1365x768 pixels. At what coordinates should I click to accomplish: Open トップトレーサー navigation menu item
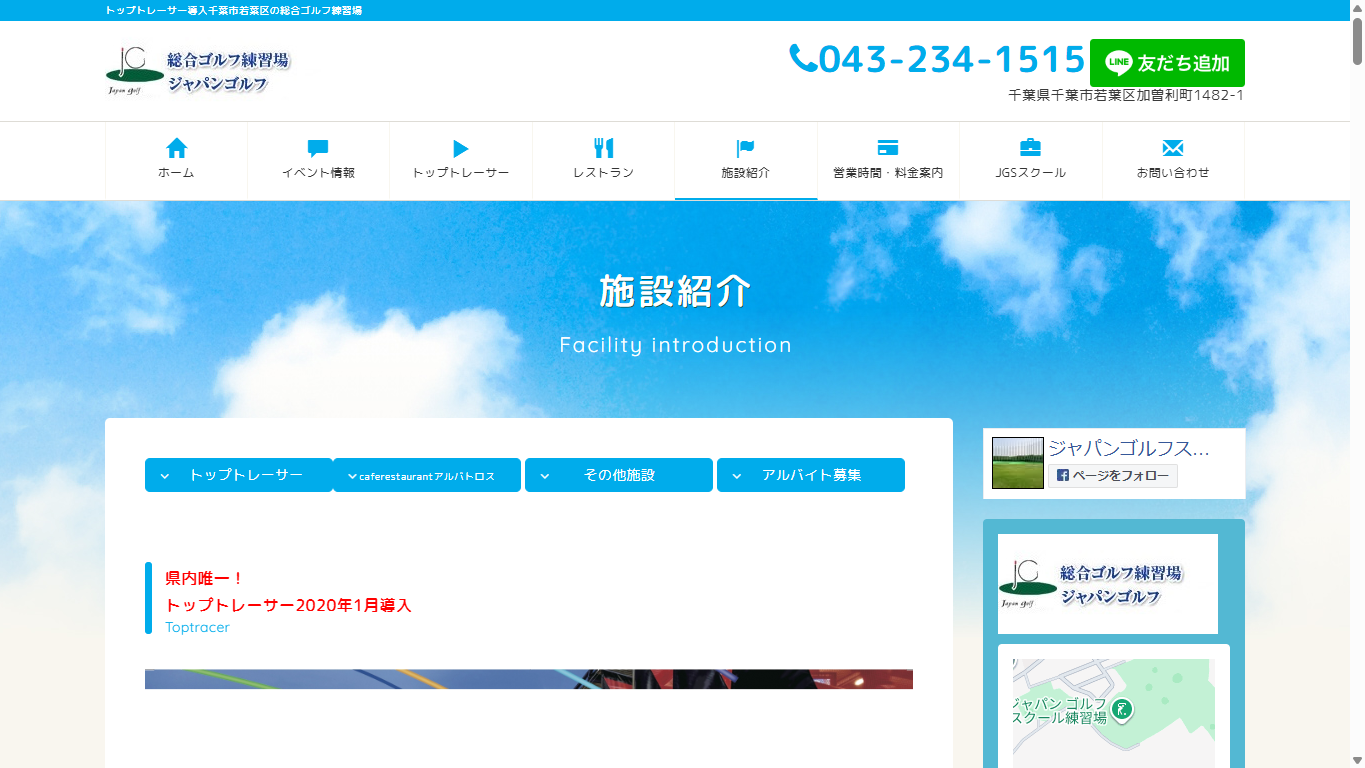(x=461, y=161)
